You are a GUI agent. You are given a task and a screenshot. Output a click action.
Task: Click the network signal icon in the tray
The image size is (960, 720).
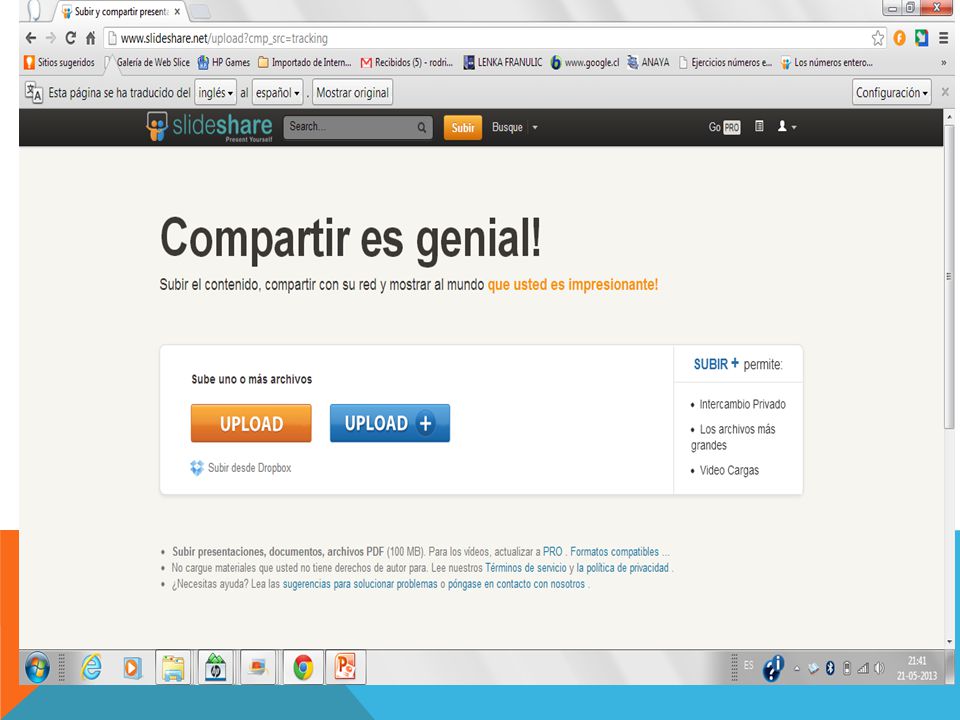[x=863, y=668]
